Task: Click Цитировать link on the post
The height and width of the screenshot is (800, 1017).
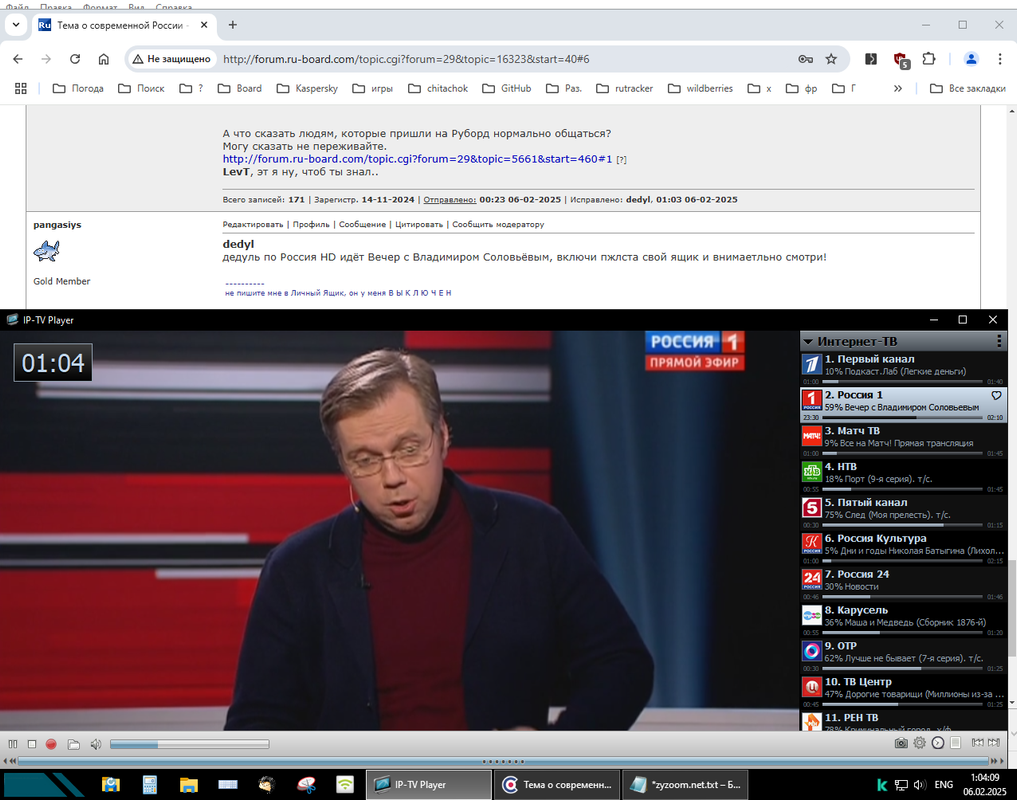Action: point(419,224)
